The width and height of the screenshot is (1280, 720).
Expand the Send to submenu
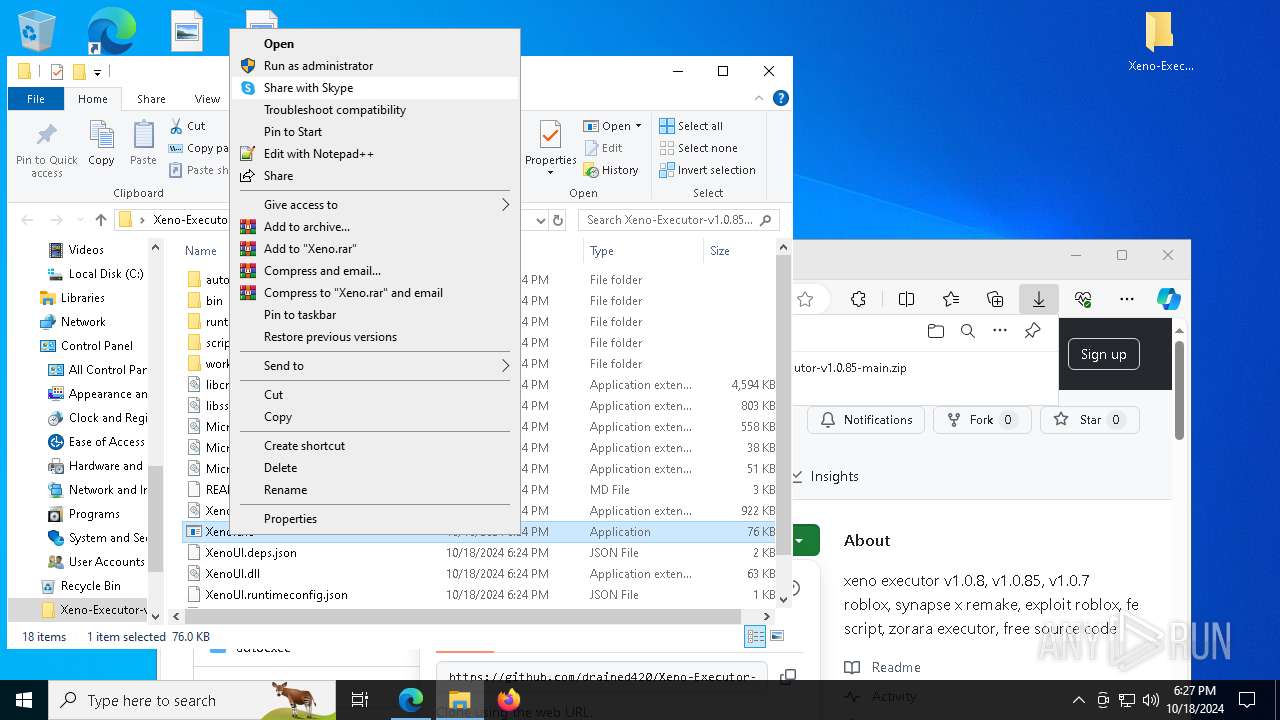pos(374,366)
